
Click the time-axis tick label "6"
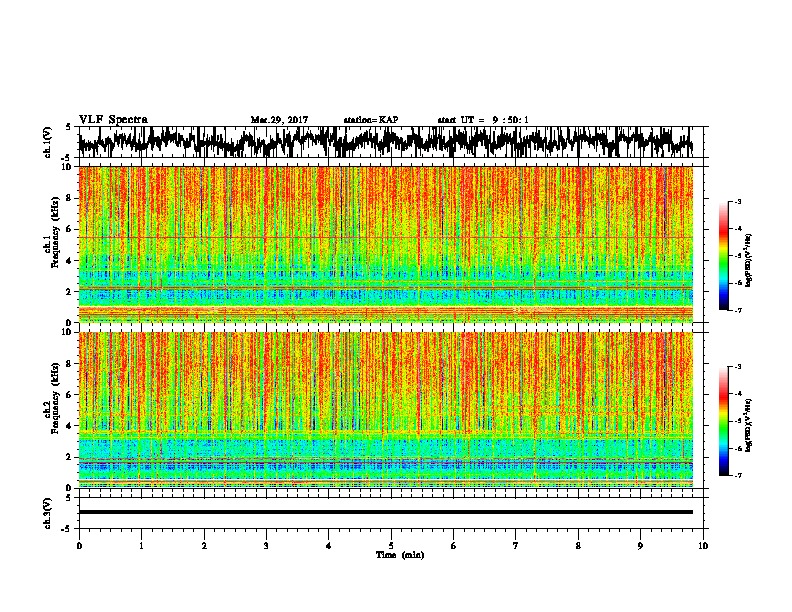click(x=453, y=546)
